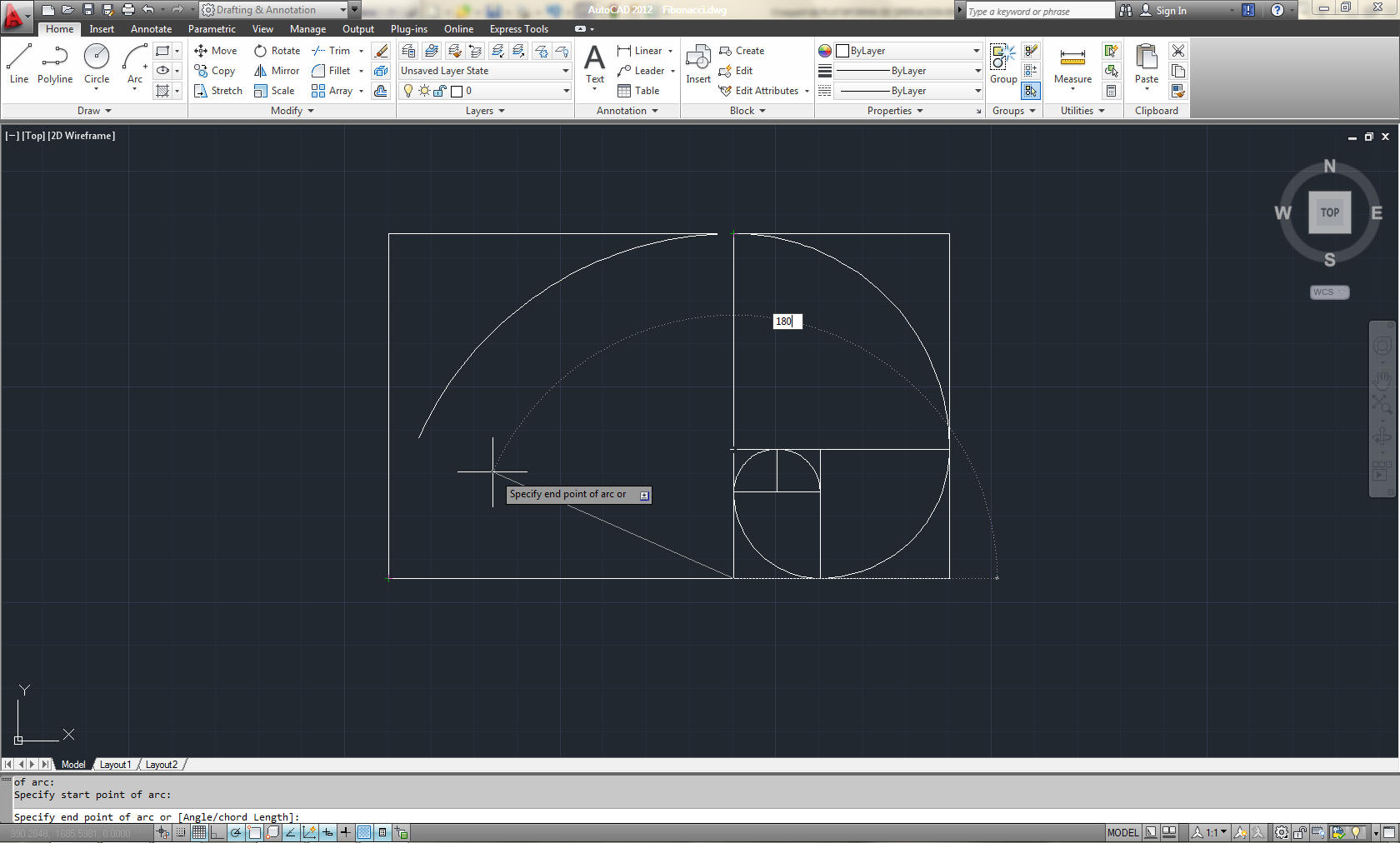Switch to the Express Tools tab
Viewport: 1400px width, 843px height.
[518, 29]
